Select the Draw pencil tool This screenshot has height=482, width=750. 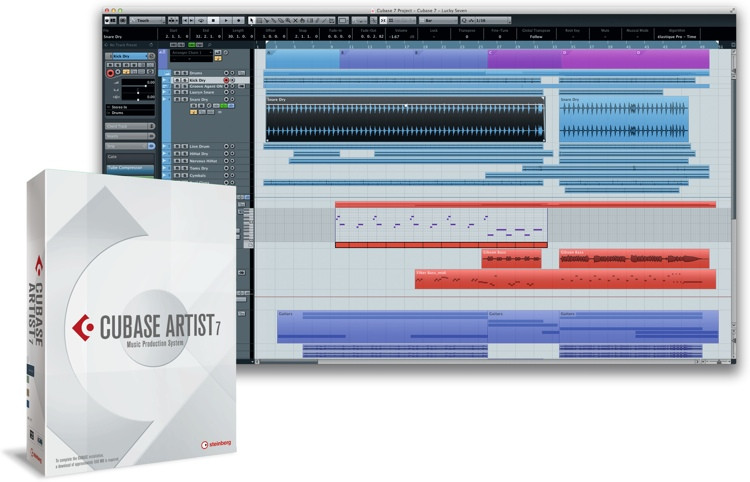[x=317, y=21]
